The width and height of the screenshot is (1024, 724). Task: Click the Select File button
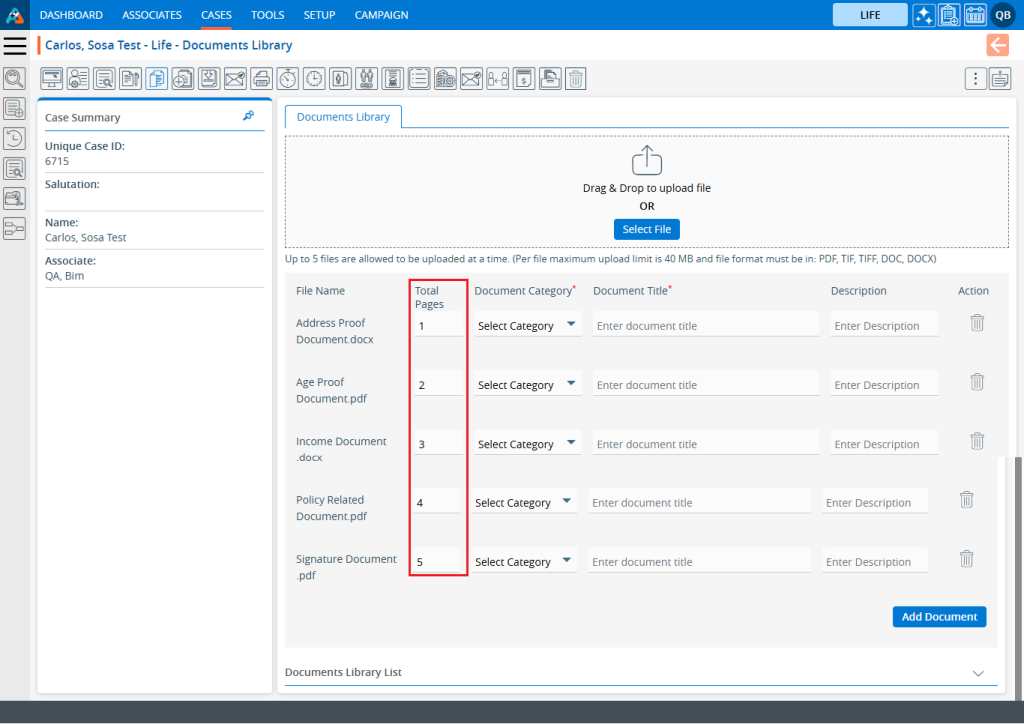click(646, 230)
